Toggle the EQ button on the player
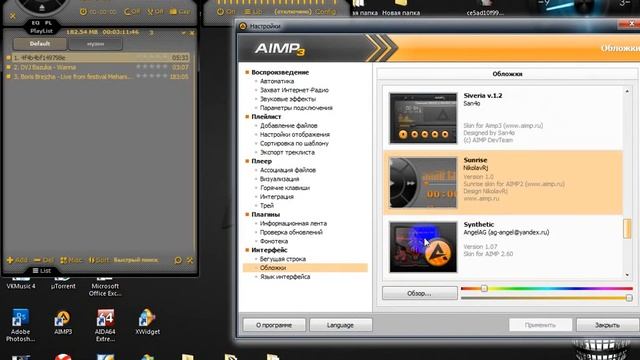 [x=36, y=23]
